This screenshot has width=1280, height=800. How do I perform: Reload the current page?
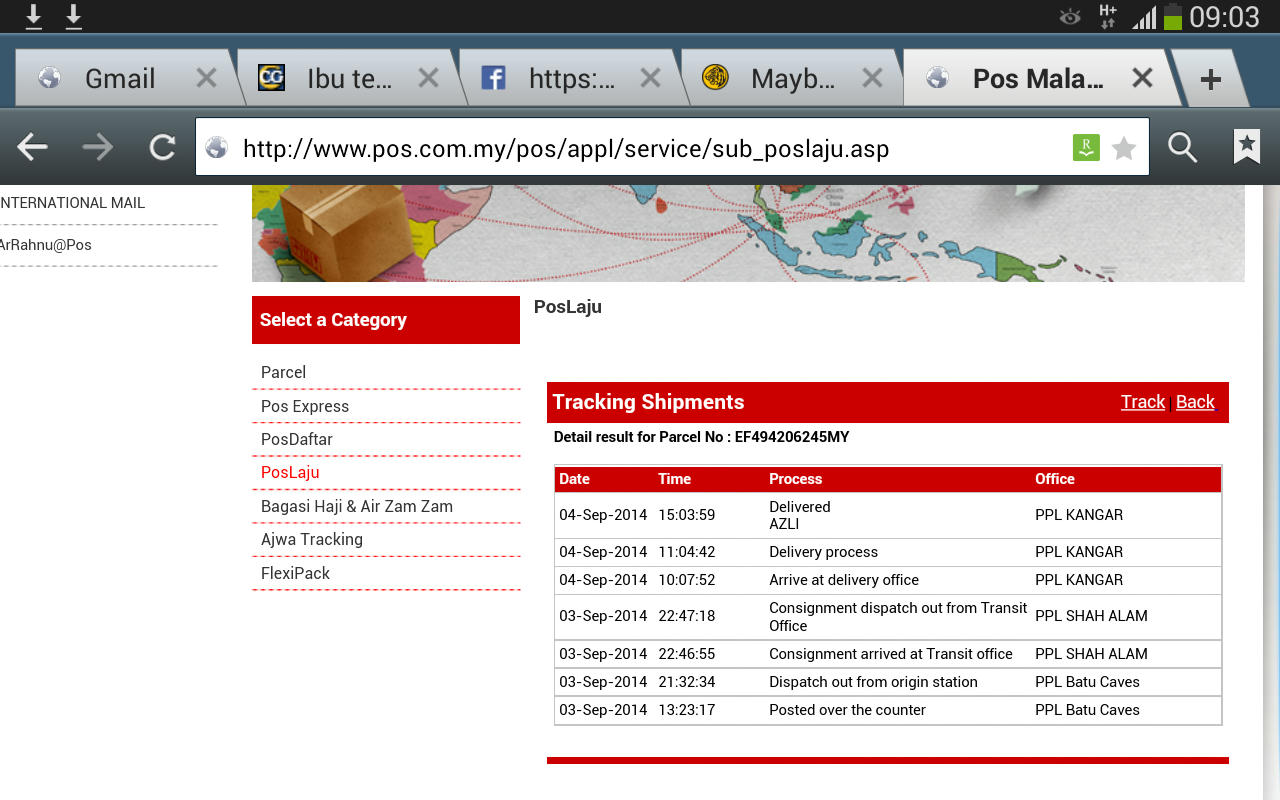pyautogui.click(x=162, y=148)
